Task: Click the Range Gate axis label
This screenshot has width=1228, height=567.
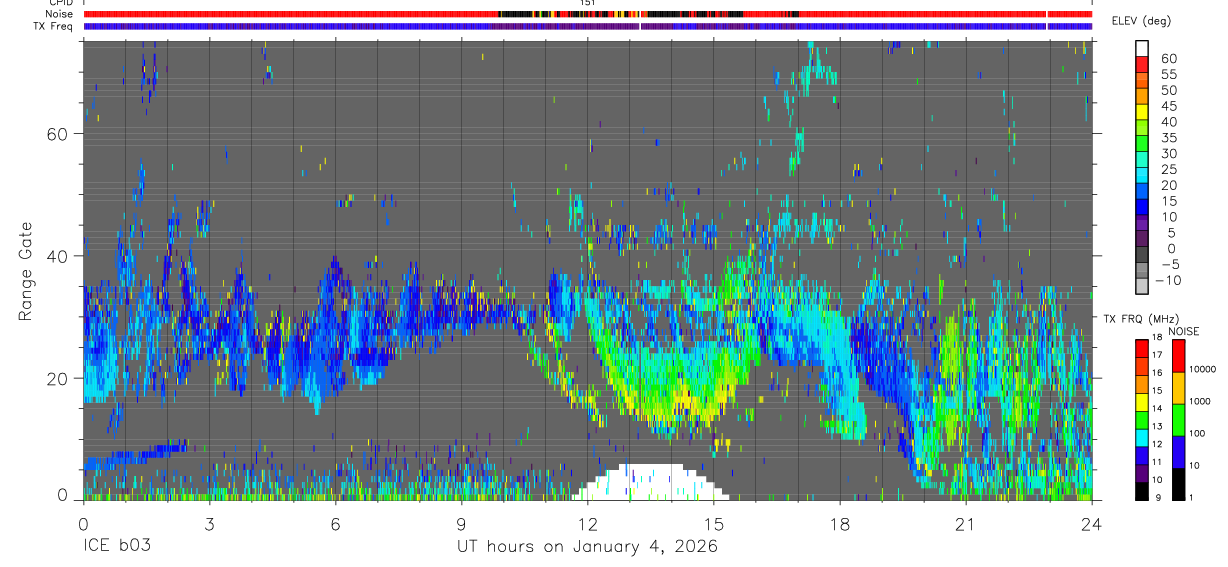Action: pyautogui.click(x=26, y=270)
